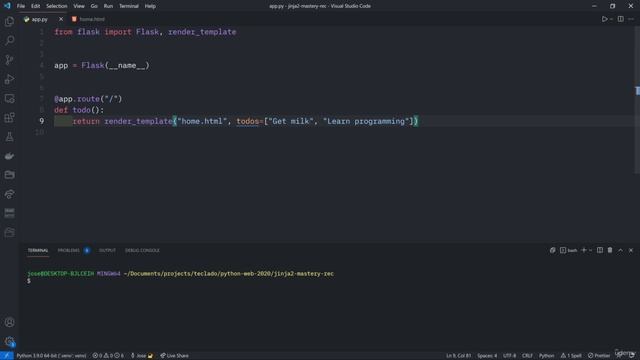This screenshot has width=640, height=360.
Task: Open the remote window indicator in status bar
Action: coord(7,356)
